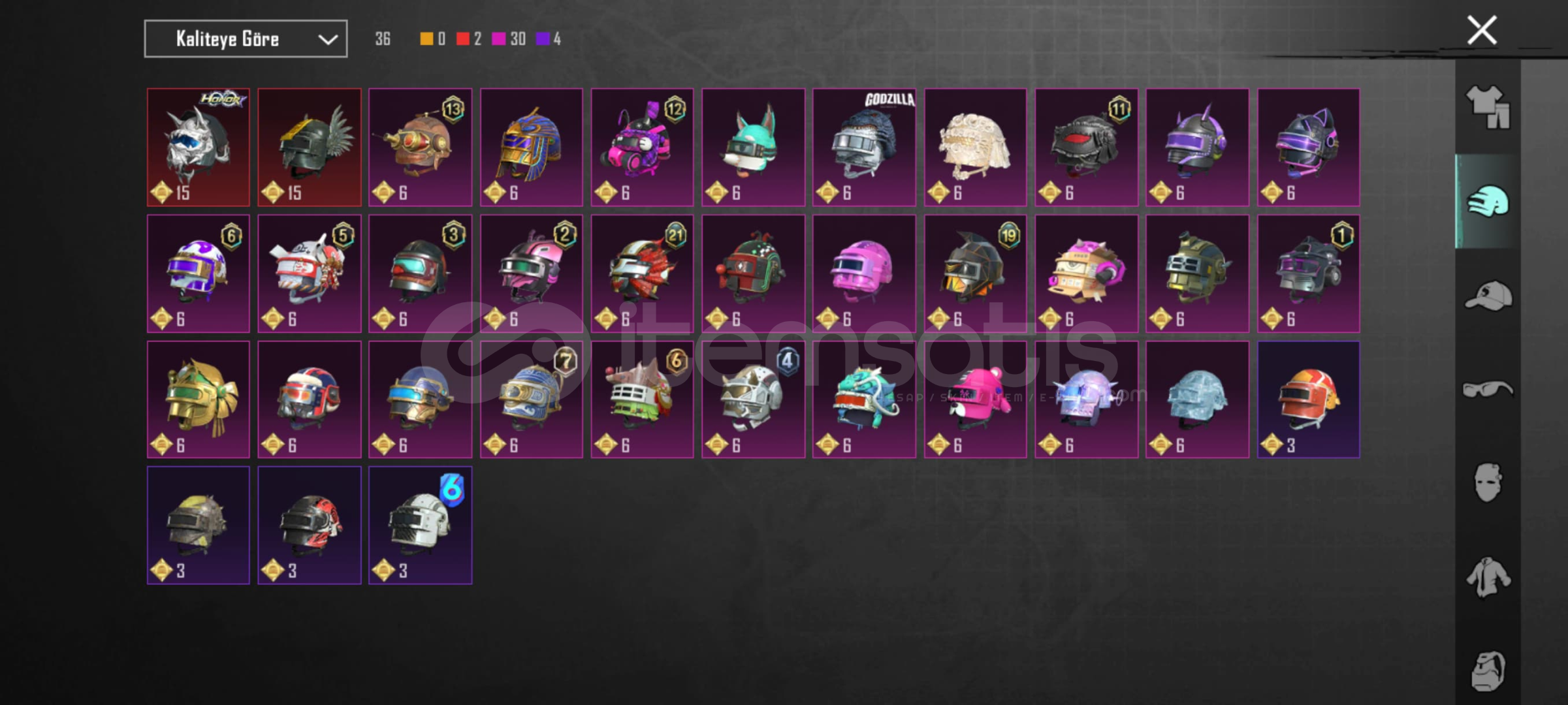1568x705 pixels.
Task: Pick the white helmet with blue 6 badge
Action: [421, 525]
